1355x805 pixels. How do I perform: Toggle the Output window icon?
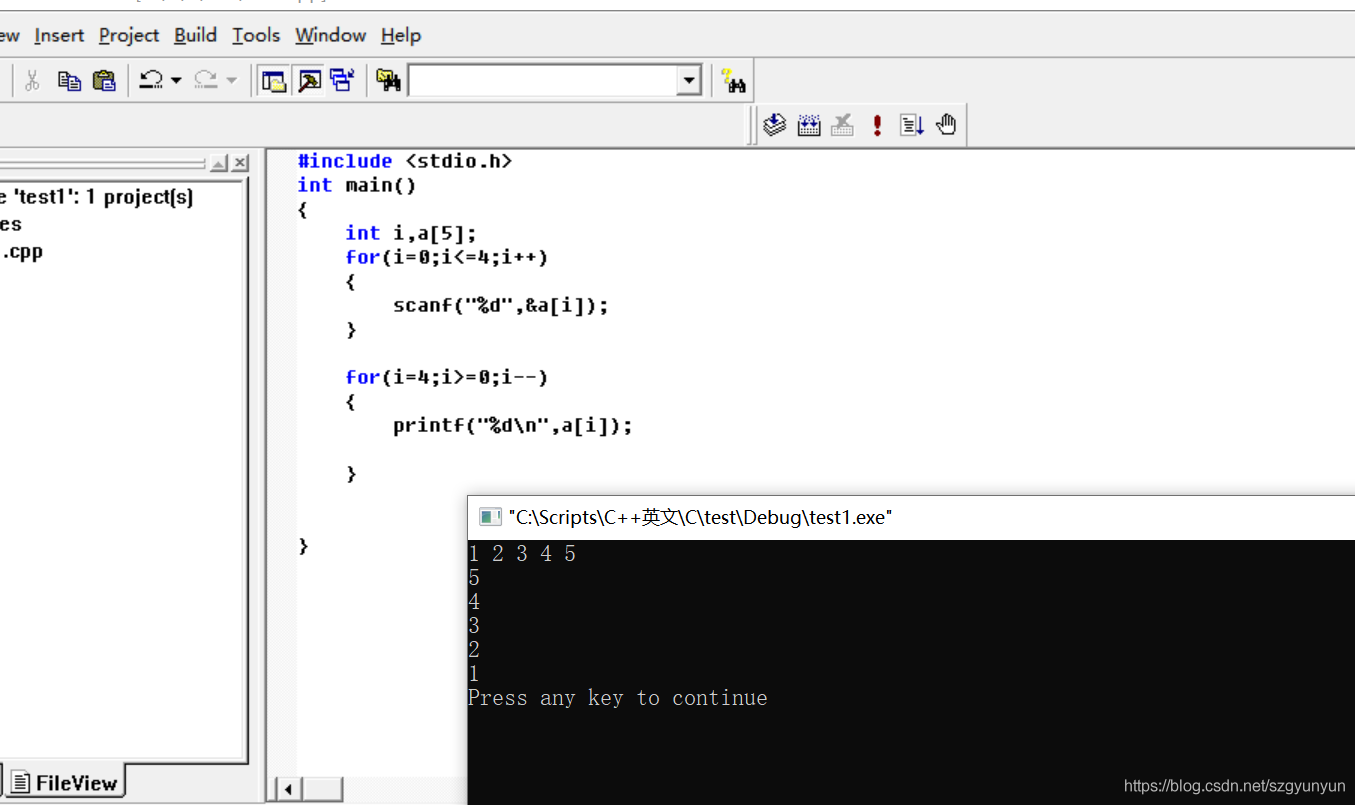click(309, 81)
